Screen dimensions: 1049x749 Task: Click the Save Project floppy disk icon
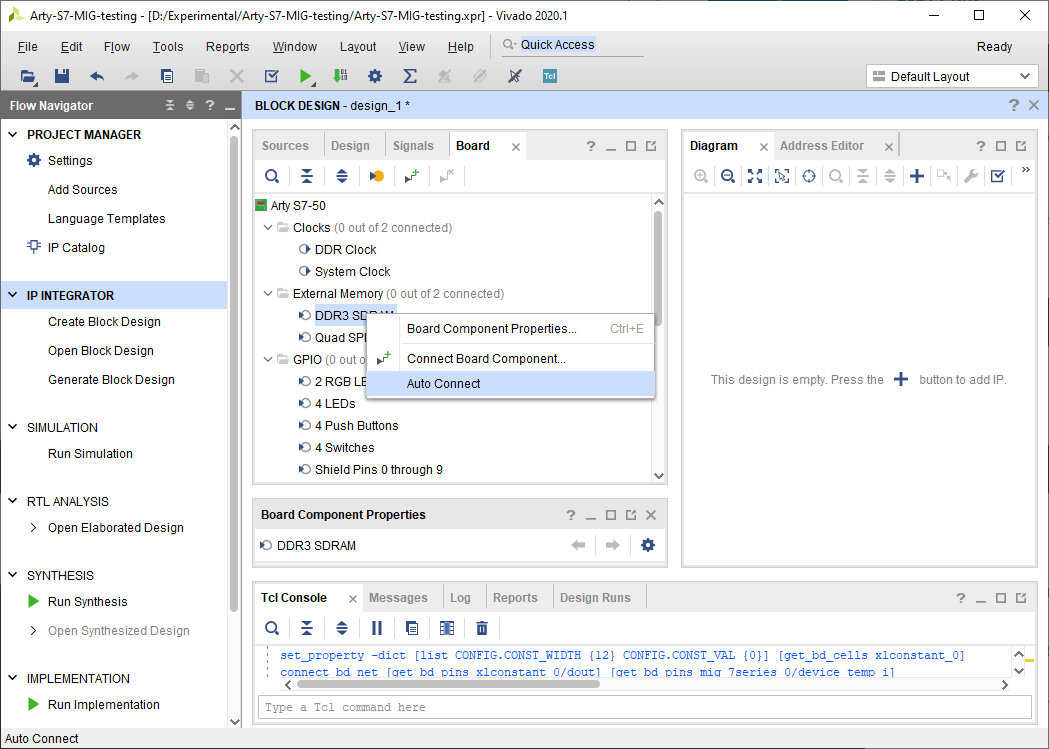[x=62, y=76]
